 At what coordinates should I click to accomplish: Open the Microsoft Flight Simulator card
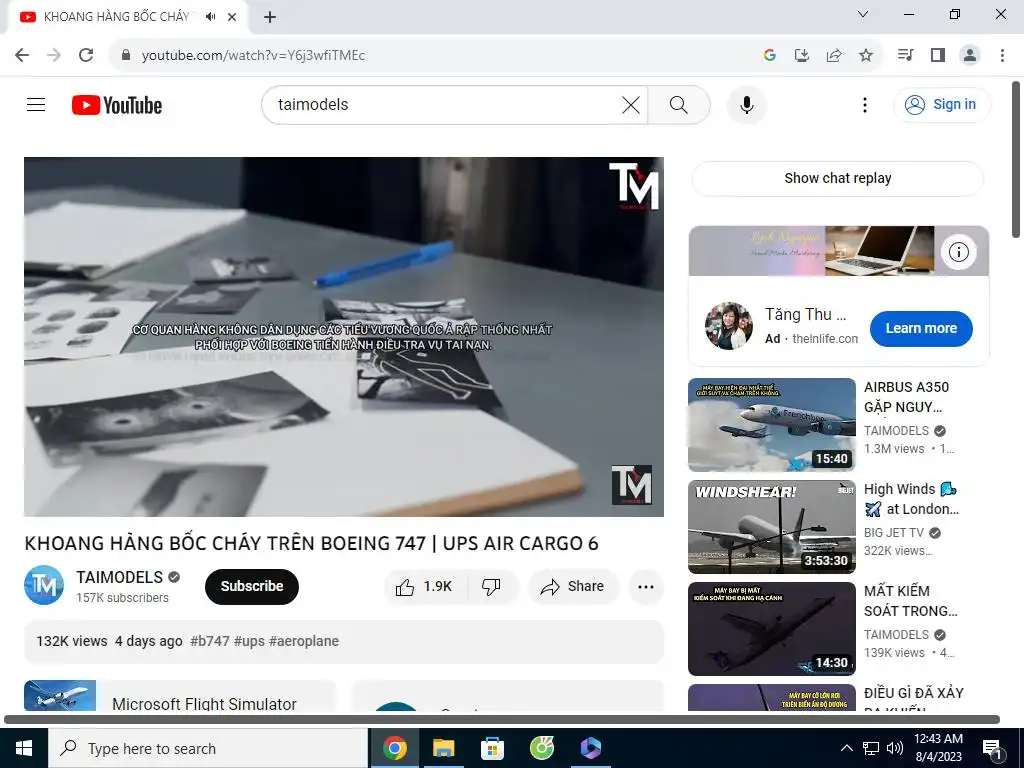click(180, 696)
